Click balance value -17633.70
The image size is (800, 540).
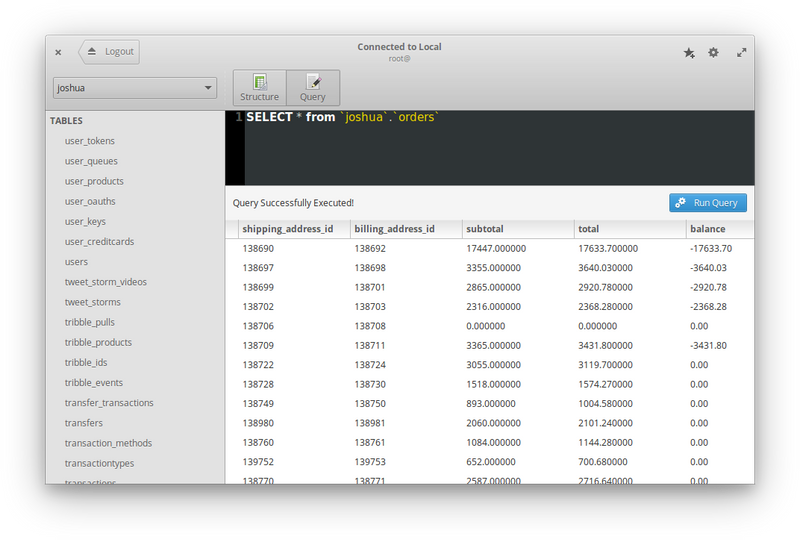coord(711,249)
